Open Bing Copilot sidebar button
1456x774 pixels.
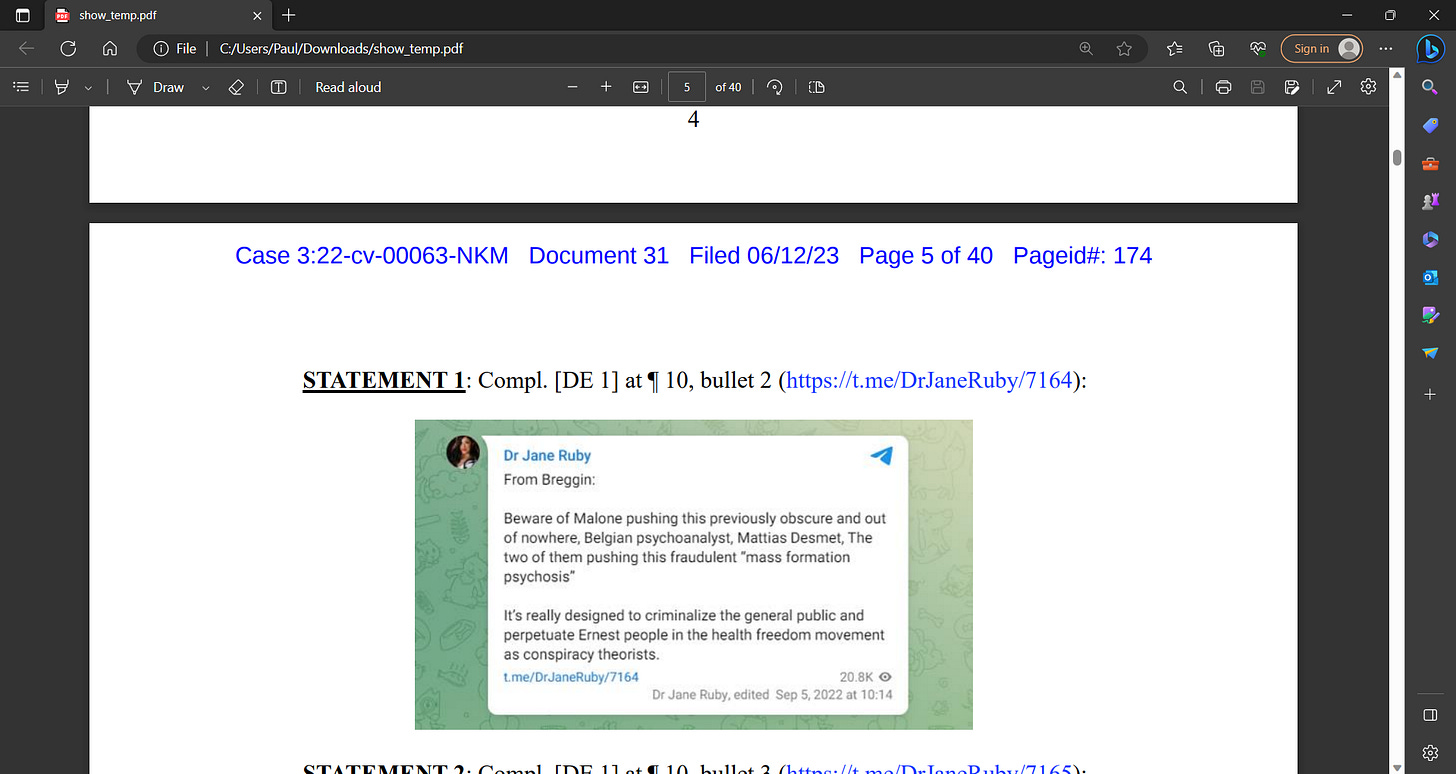click(1430, 48)
